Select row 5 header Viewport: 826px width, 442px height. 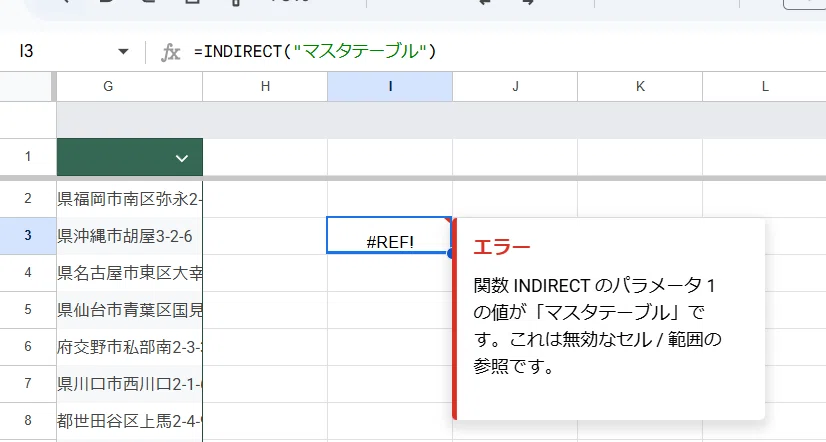coord(28,309)
